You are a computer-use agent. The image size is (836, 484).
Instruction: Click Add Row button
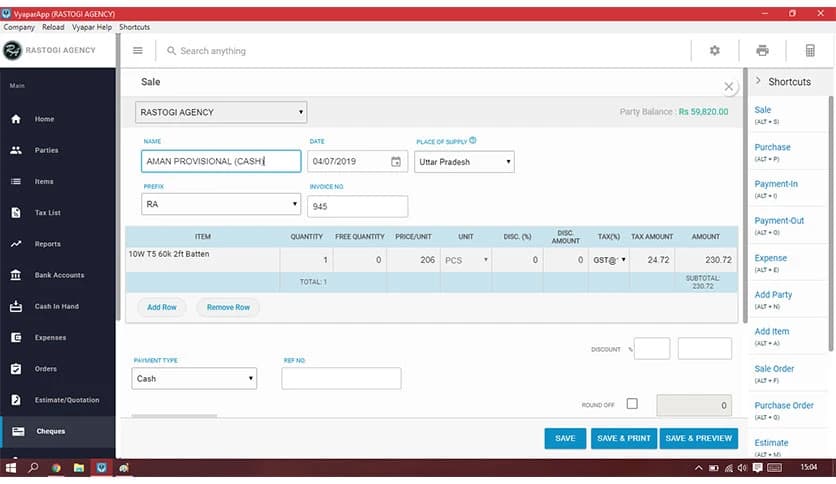[162, 308]
